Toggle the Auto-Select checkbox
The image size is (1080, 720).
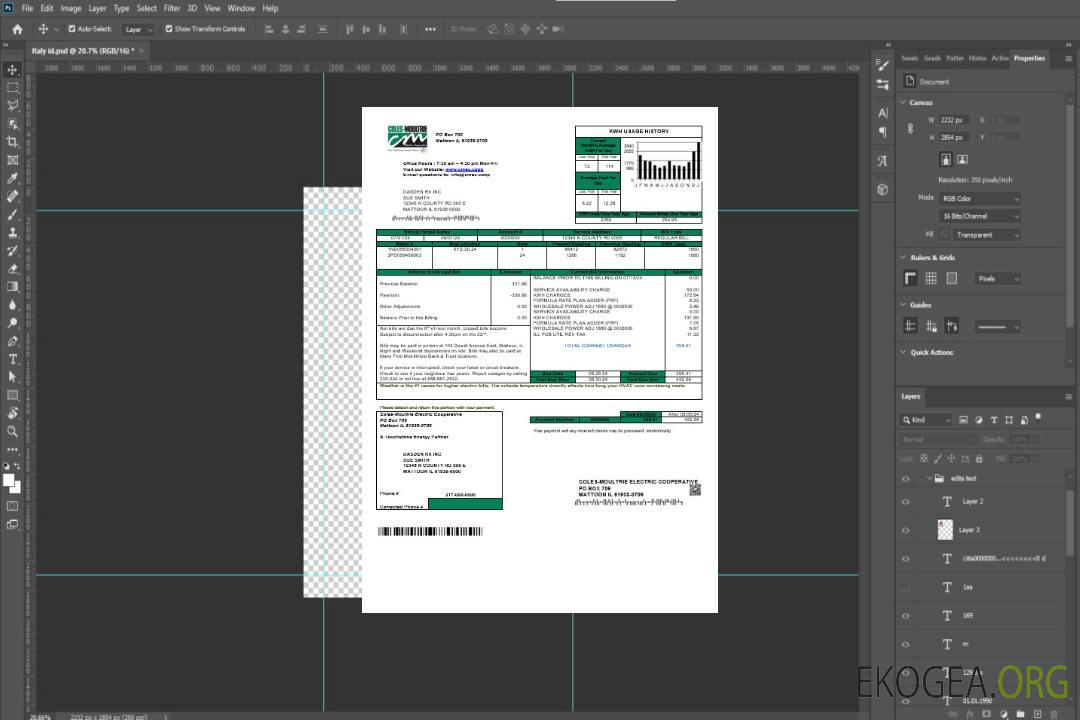(72, 29)
